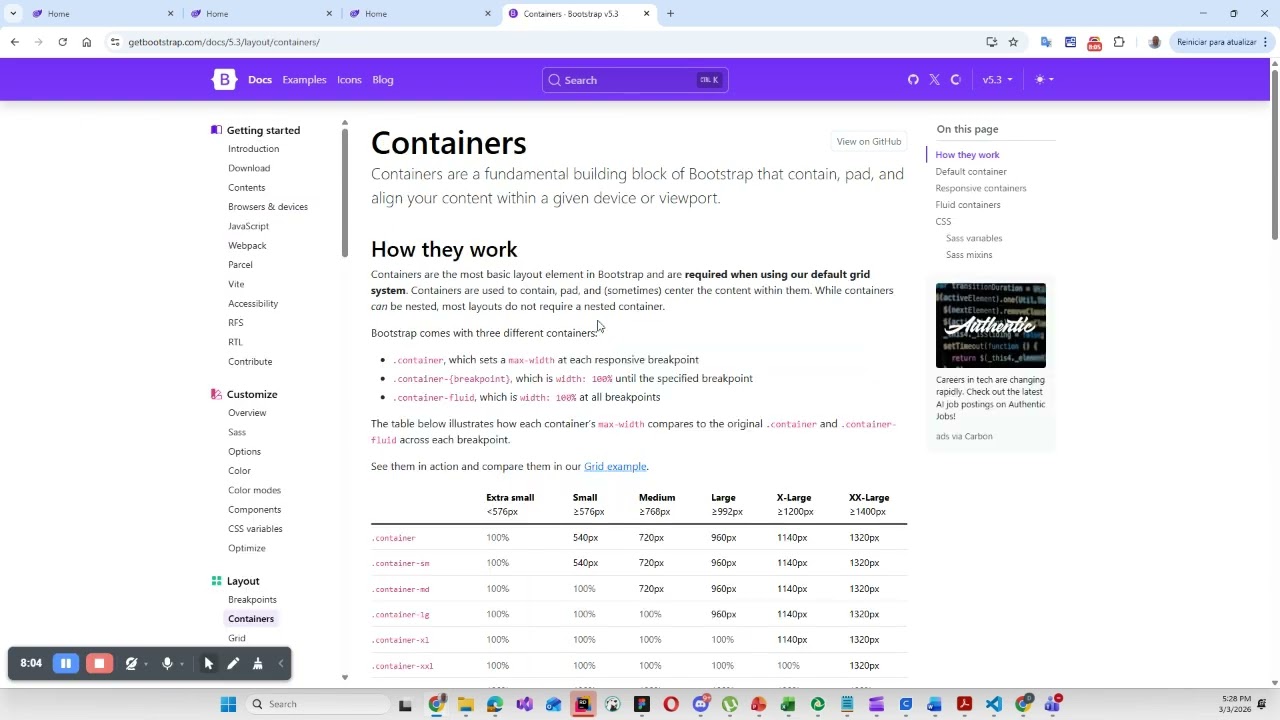Click the Docs navbar item

point(260,80)
